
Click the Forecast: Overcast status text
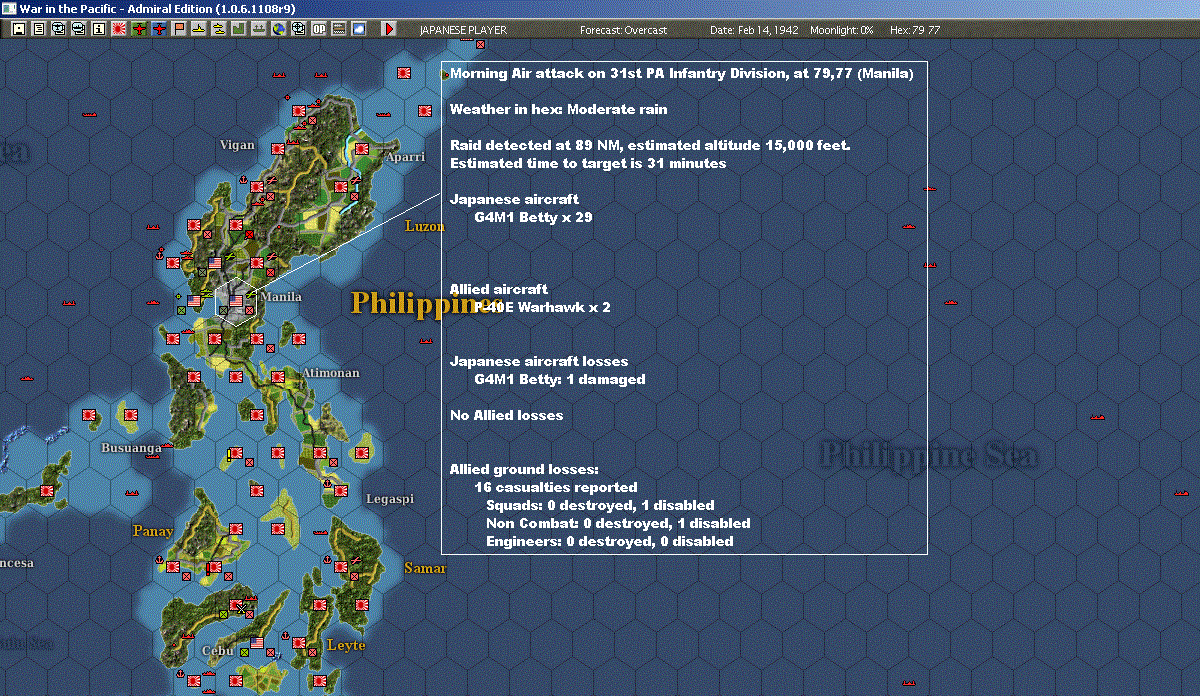(623, 30)
